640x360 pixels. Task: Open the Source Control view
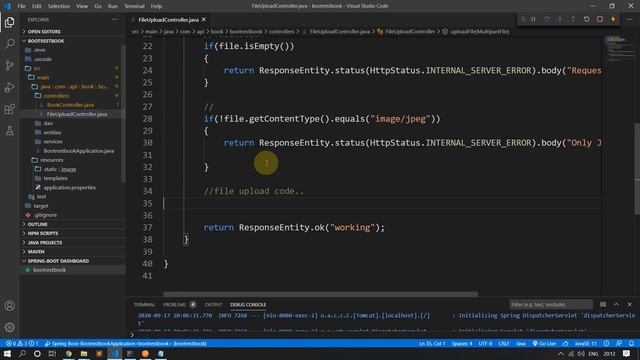[9, 65]
